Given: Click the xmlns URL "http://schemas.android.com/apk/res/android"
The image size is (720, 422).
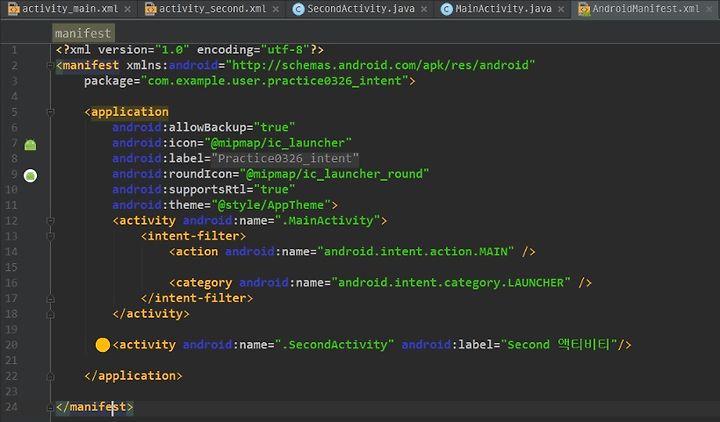Looking at the screenshot, I should click(380, 65).
